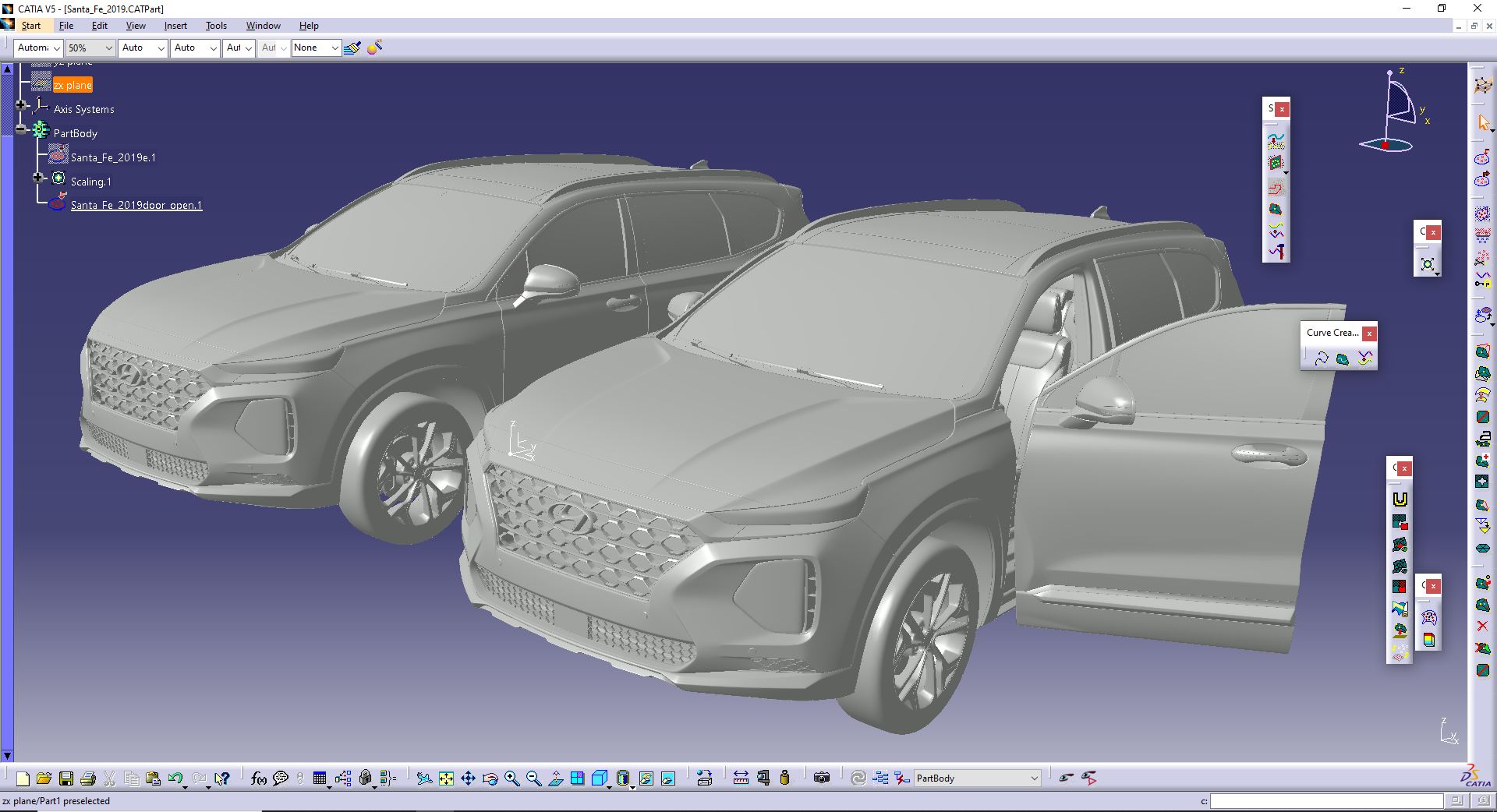Toggle eye with red triangle icon

click(x=1089, y=778)
